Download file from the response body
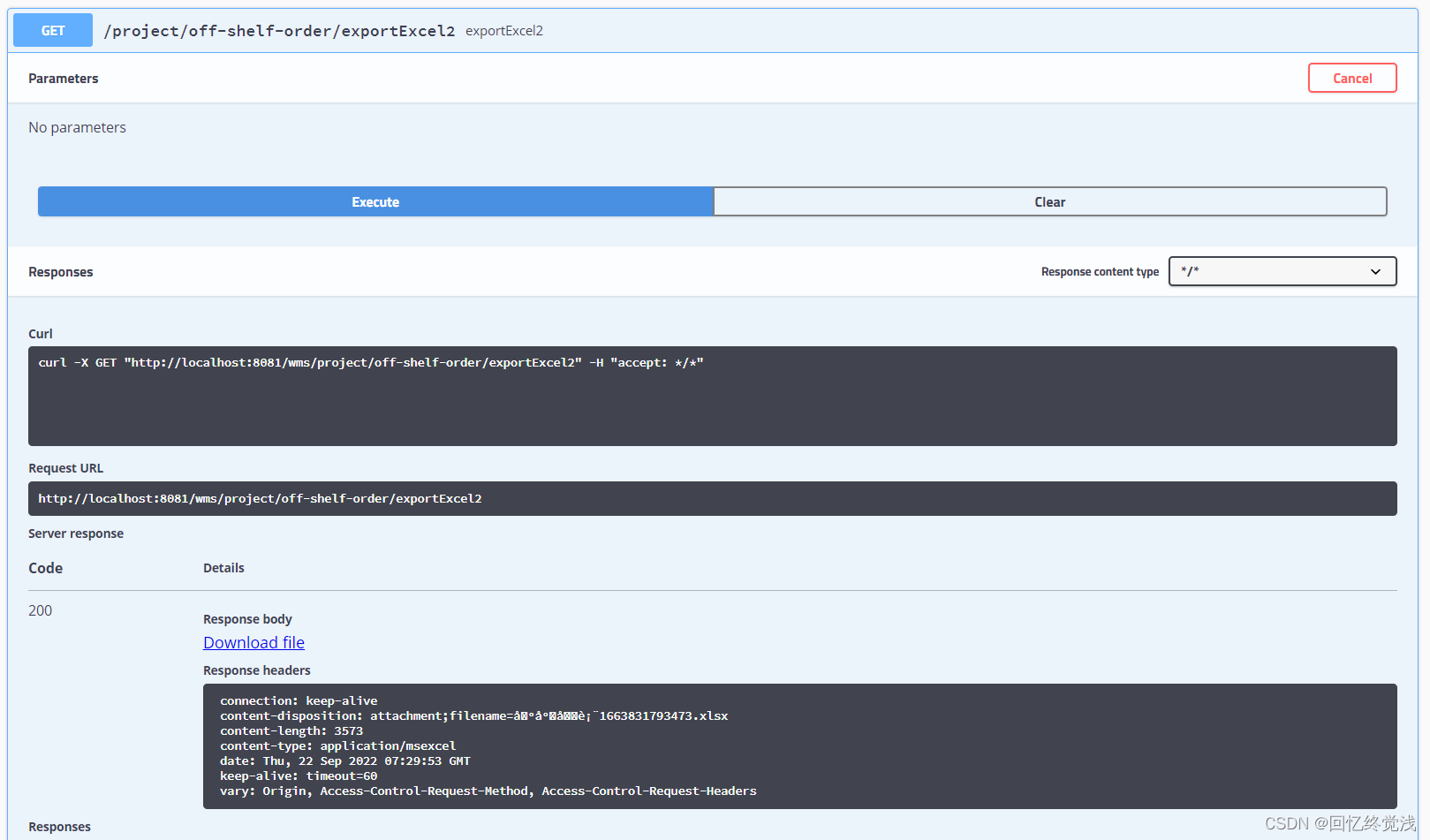This screenshot has height=840, width=1430. (253, 642)
